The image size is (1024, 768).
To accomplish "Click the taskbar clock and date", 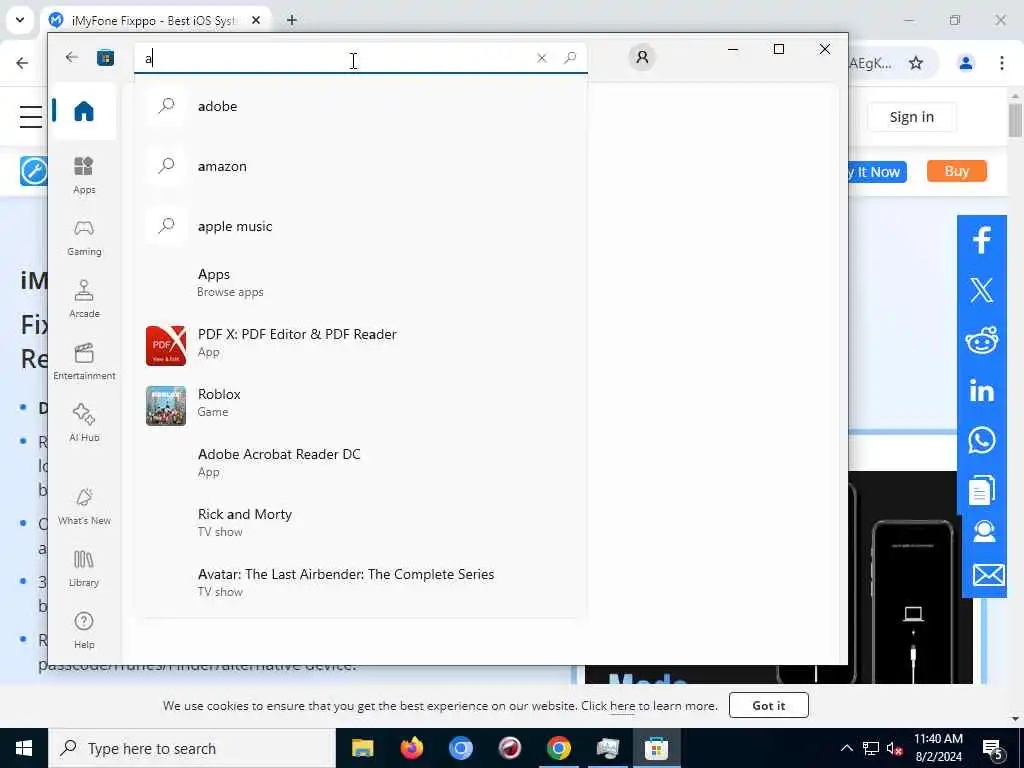I will tap(938, 748).
